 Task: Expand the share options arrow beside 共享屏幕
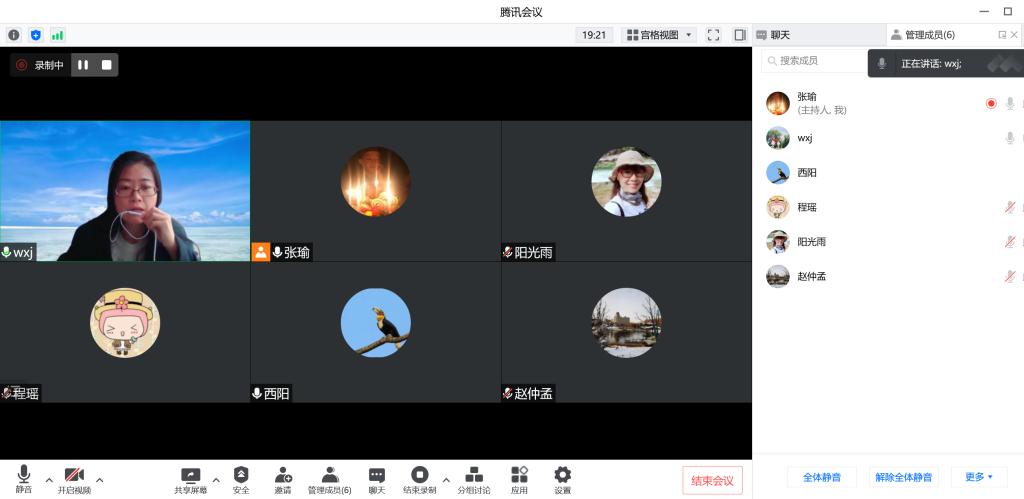(x=216, y=480)
